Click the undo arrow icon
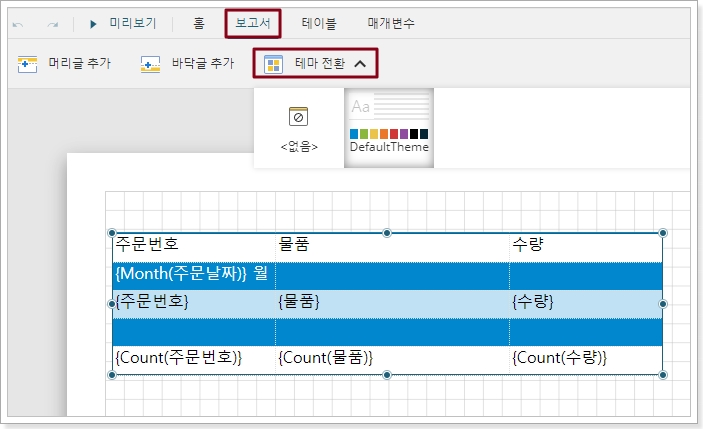Screen dimensions: 703x429 click(19, 23)
